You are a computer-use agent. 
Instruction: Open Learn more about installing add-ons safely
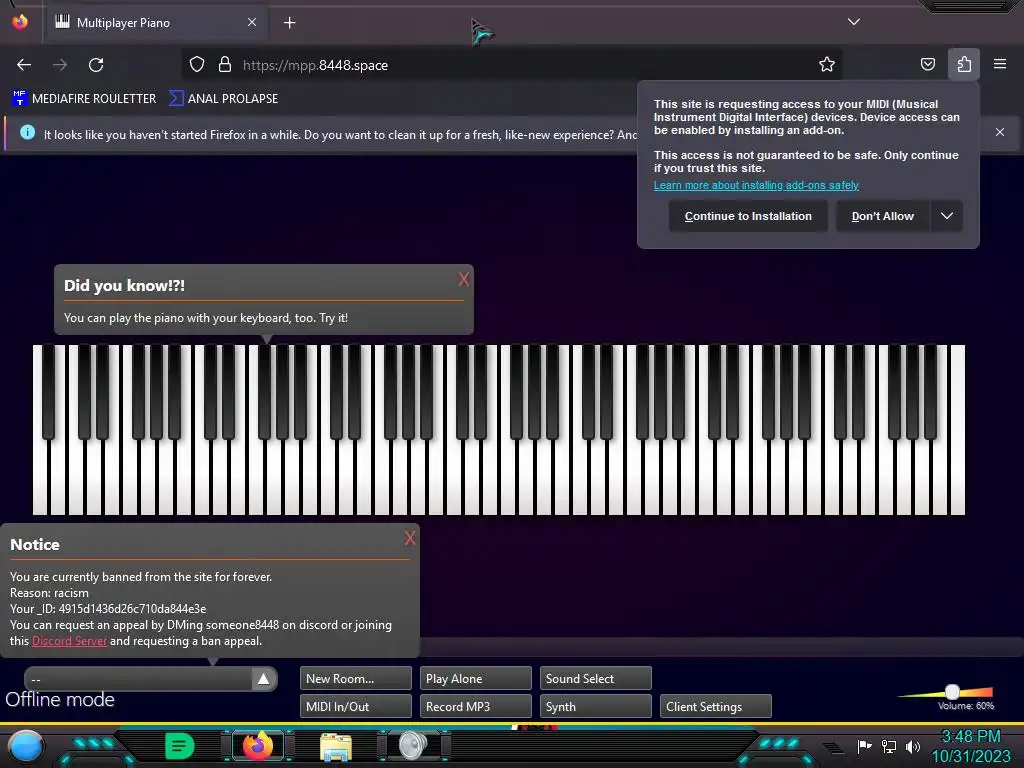756,185
